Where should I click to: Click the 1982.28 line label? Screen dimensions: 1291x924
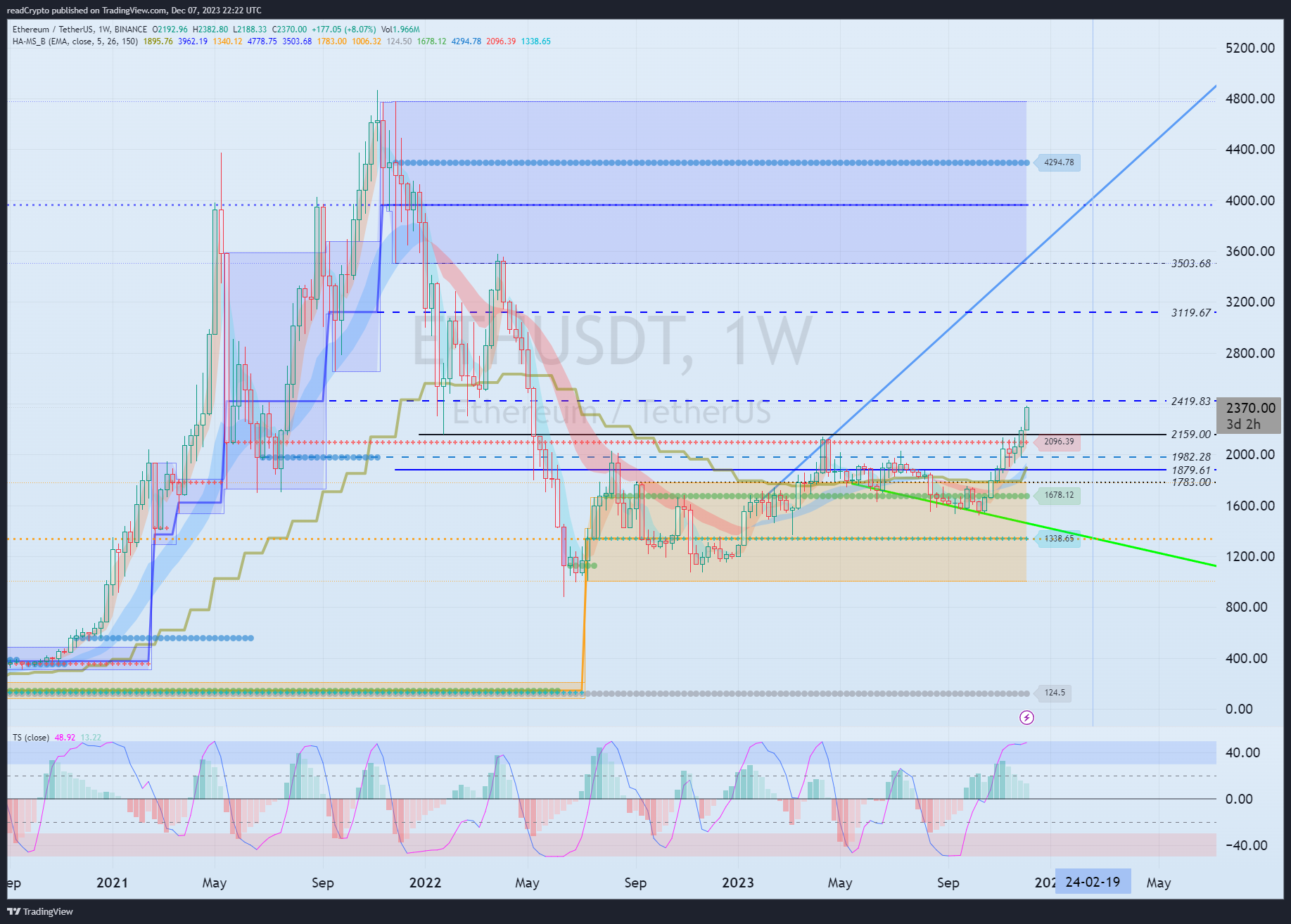pos(1191,457)
